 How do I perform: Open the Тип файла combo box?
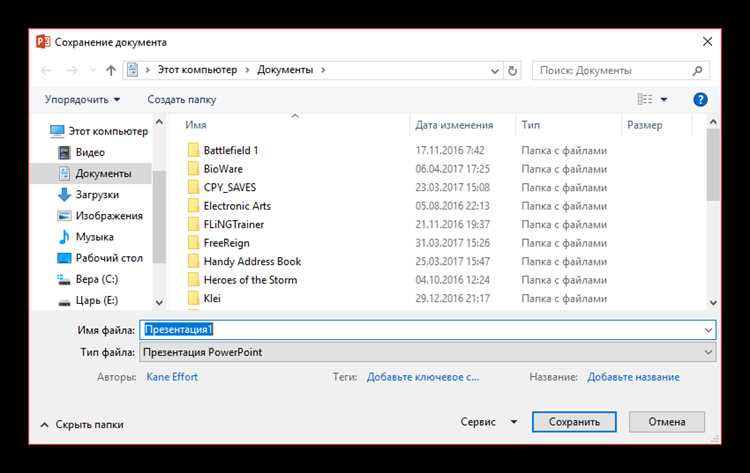point(428,352)
